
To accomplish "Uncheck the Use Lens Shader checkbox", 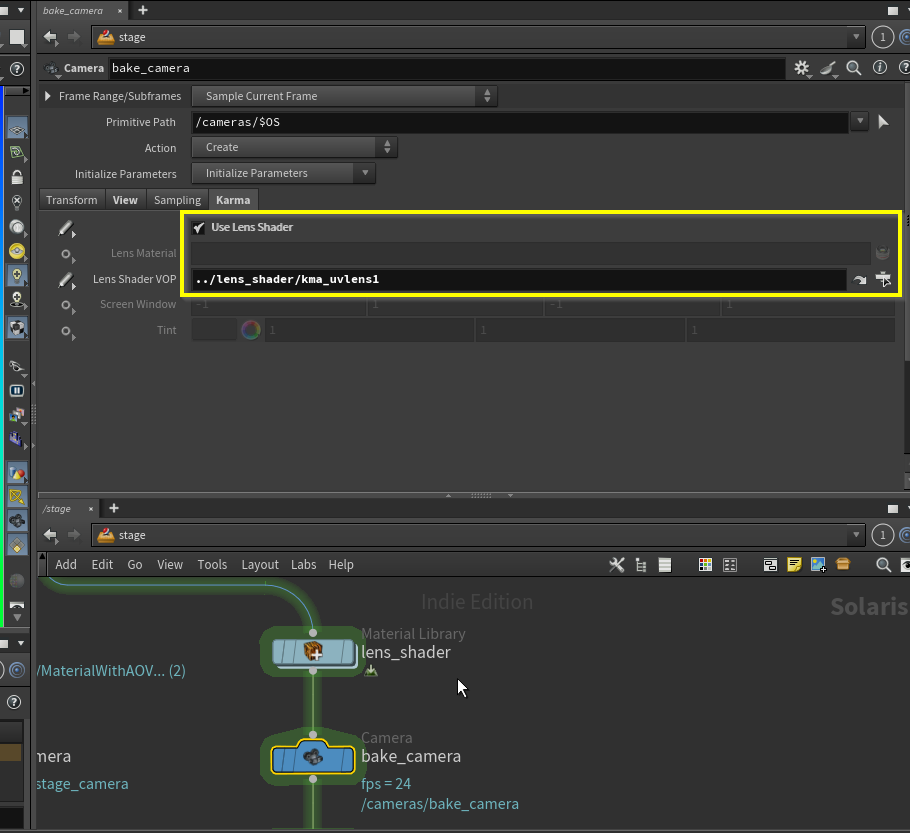I will point(198,228).
